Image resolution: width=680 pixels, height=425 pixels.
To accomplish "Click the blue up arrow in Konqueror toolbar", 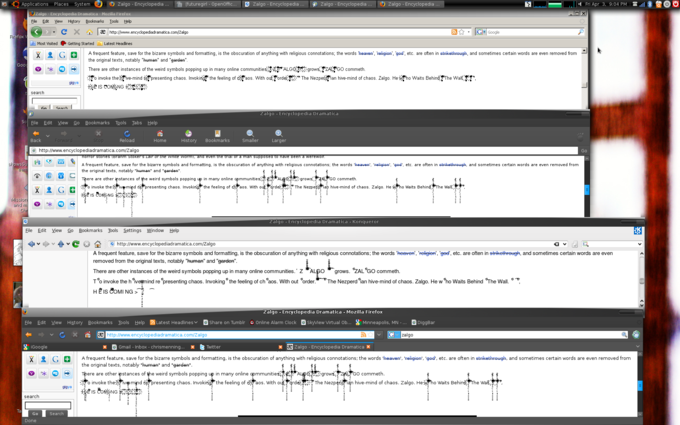I will coord(61,244).
